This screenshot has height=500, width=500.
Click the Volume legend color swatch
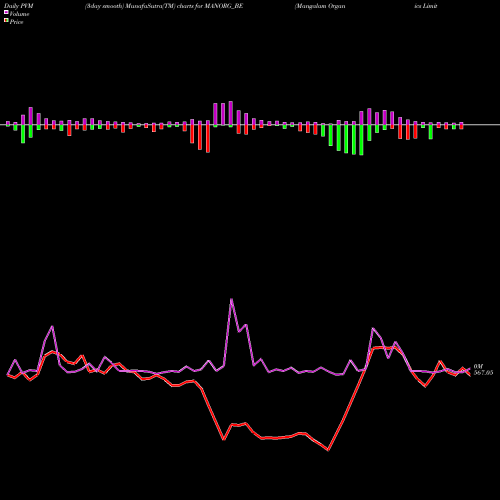pos(6,12)
